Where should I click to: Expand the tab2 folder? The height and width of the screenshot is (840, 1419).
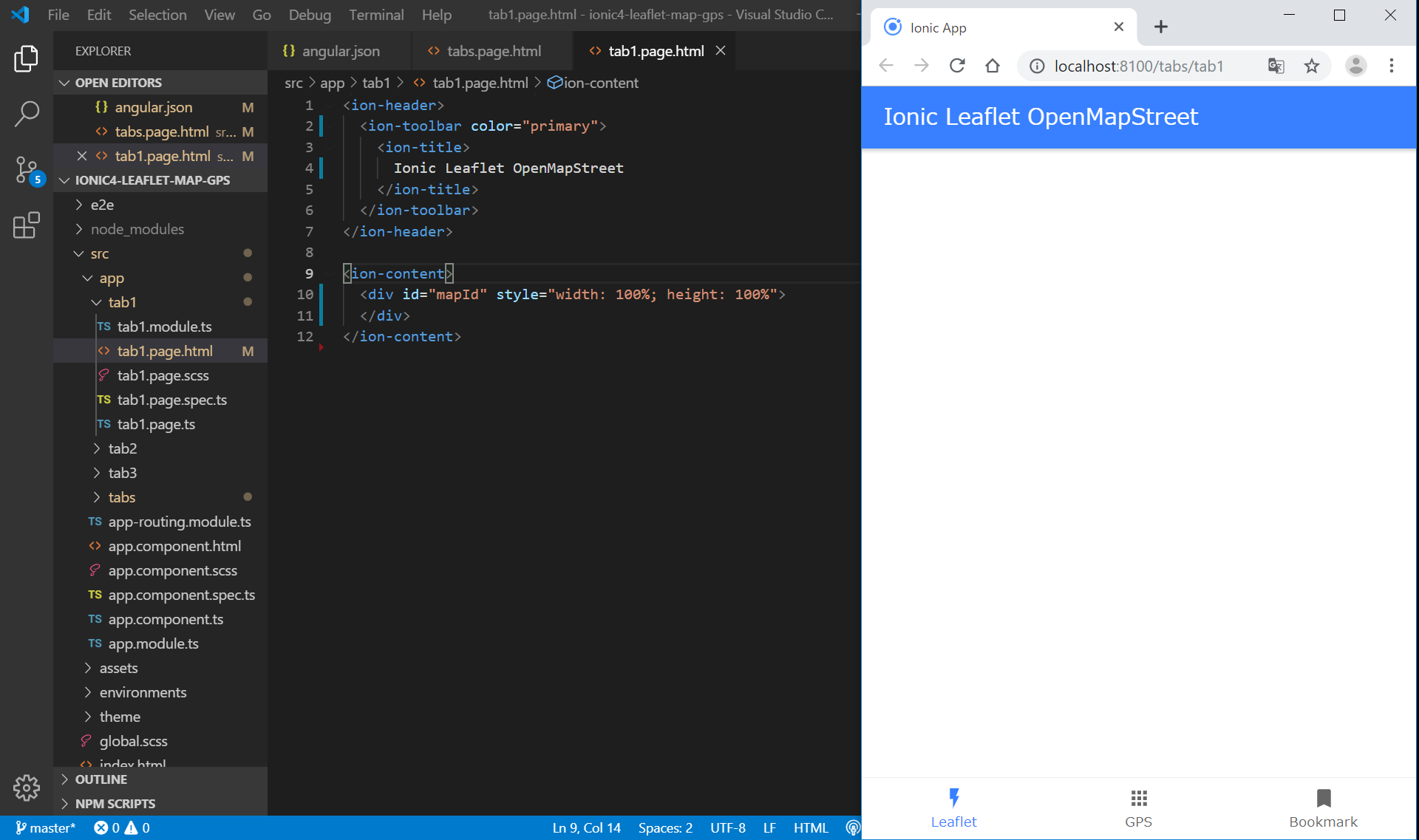point(123,448)
